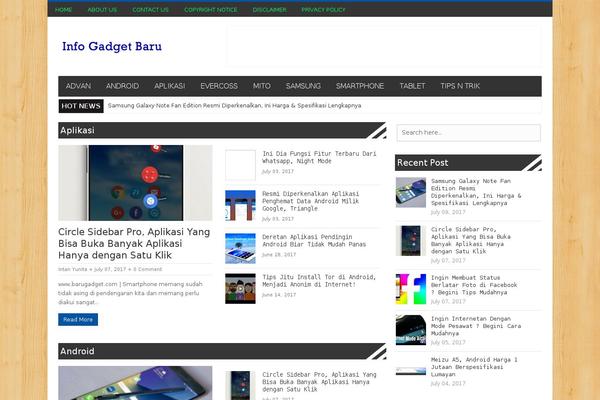
Task: Click the Info Gadget Baru site title
Action: click(x=112, y=46)
